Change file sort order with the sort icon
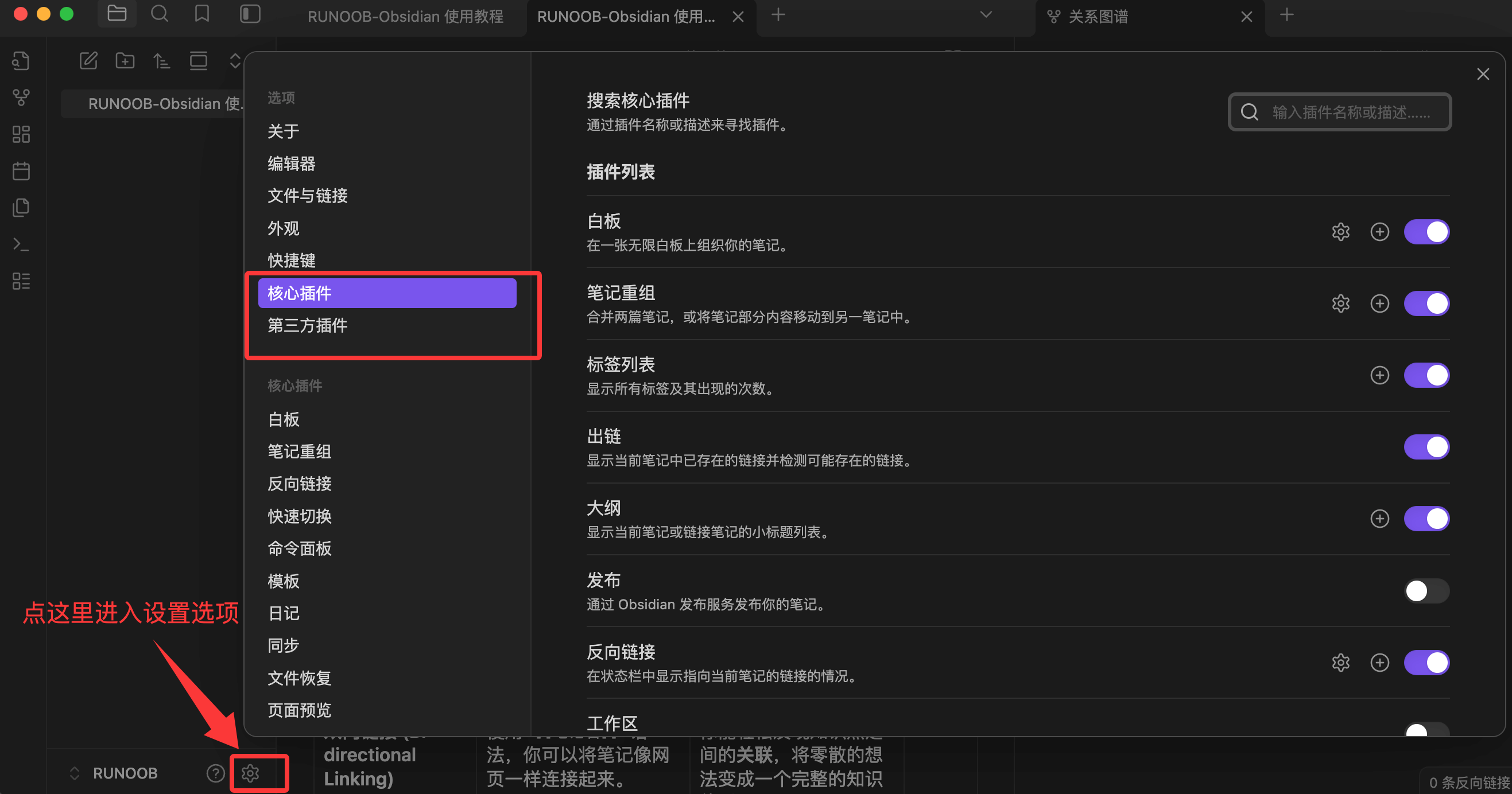The width and height of the screenshot is (1512, 794). 161,60
